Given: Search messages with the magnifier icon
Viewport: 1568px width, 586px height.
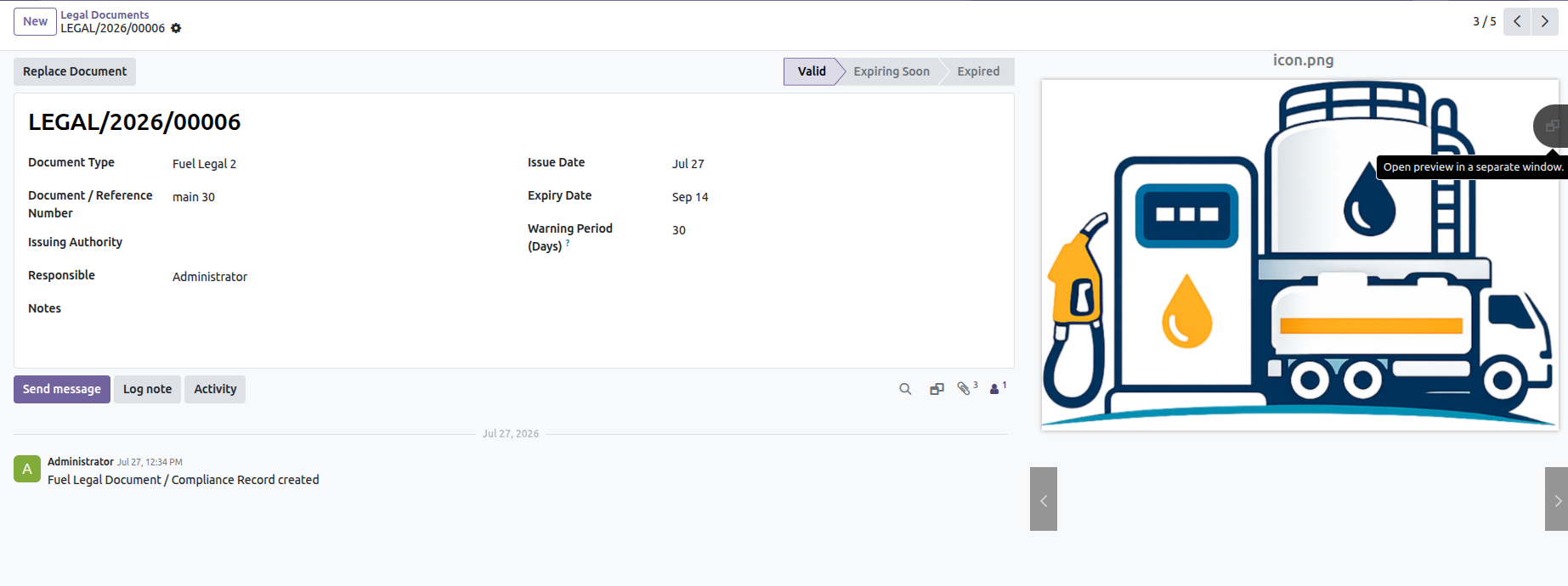Looking at the screenshot, I should (x=905, y=389).
